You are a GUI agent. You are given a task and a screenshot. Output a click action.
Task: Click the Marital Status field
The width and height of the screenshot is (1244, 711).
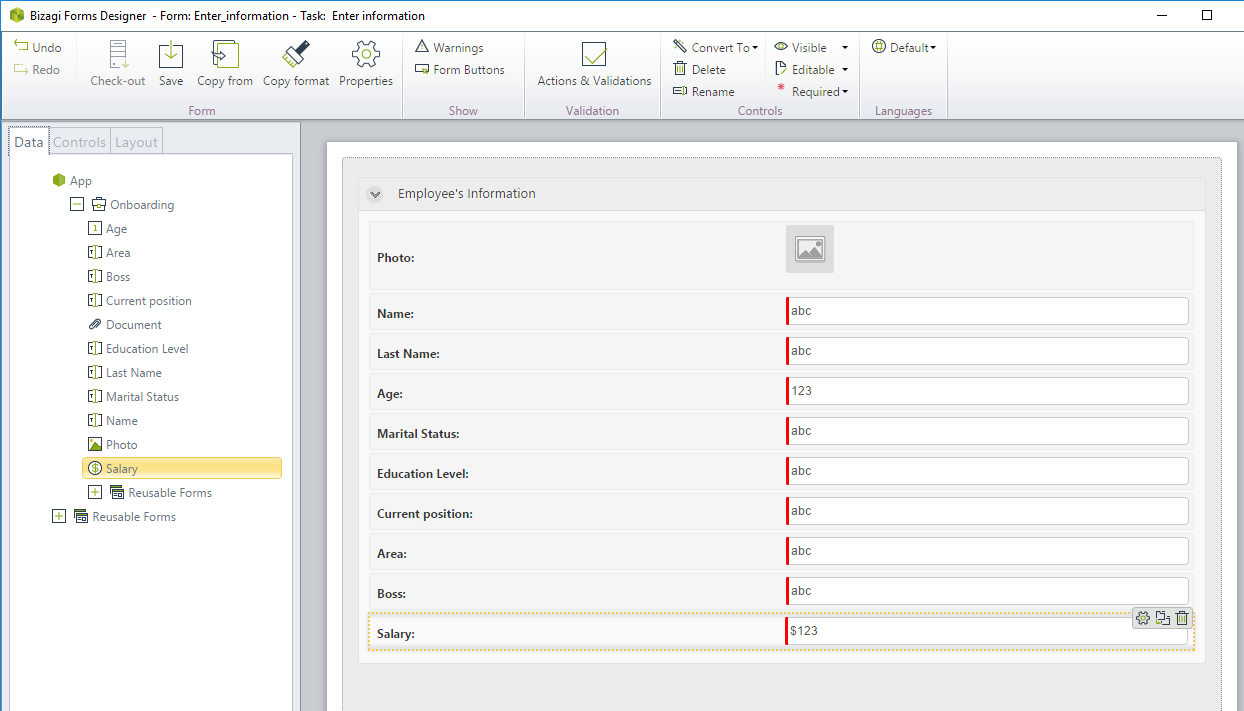987,431
